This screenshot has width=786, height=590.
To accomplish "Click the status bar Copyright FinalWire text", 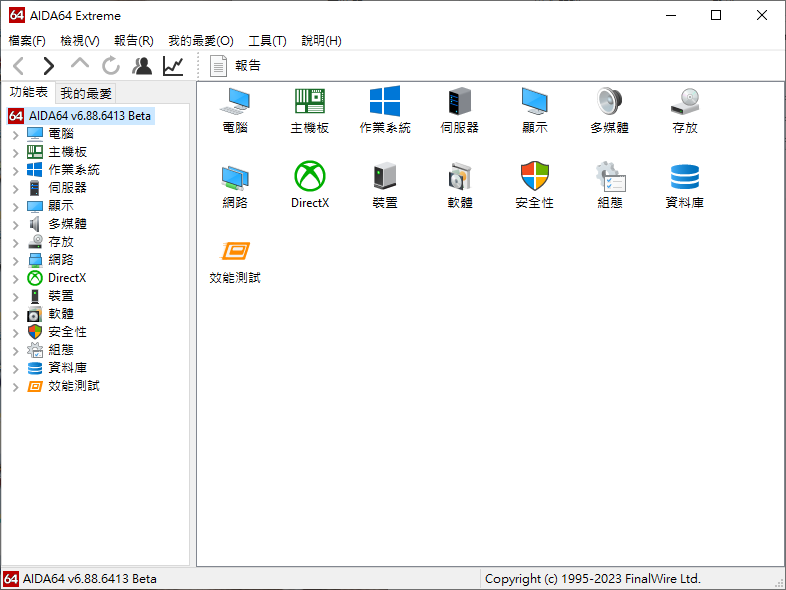I will coord(593,579).
